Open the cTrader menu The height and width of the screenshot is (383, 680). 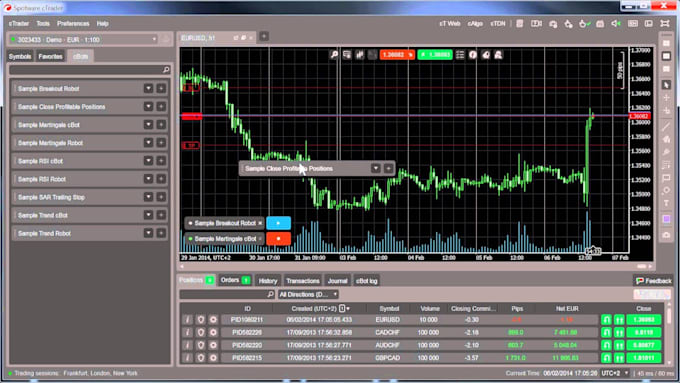coord(19,24)
